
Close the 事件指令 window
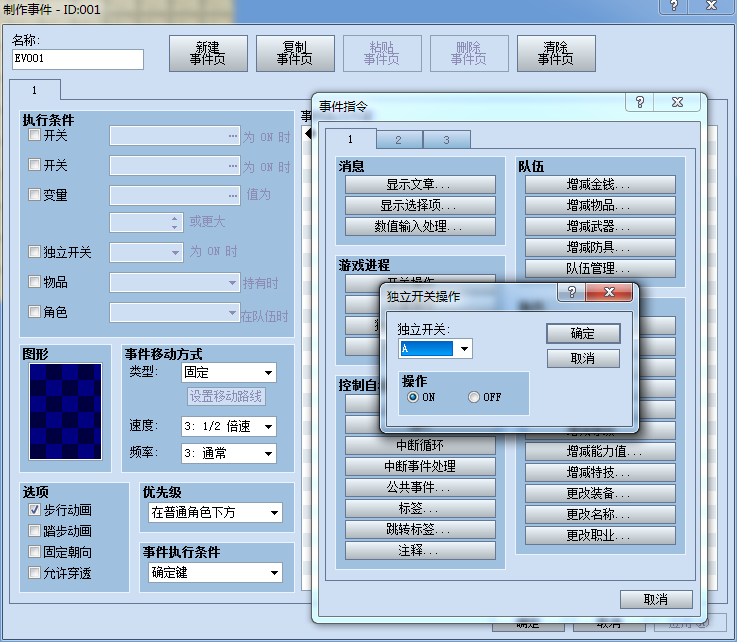(x=677, y=102)
